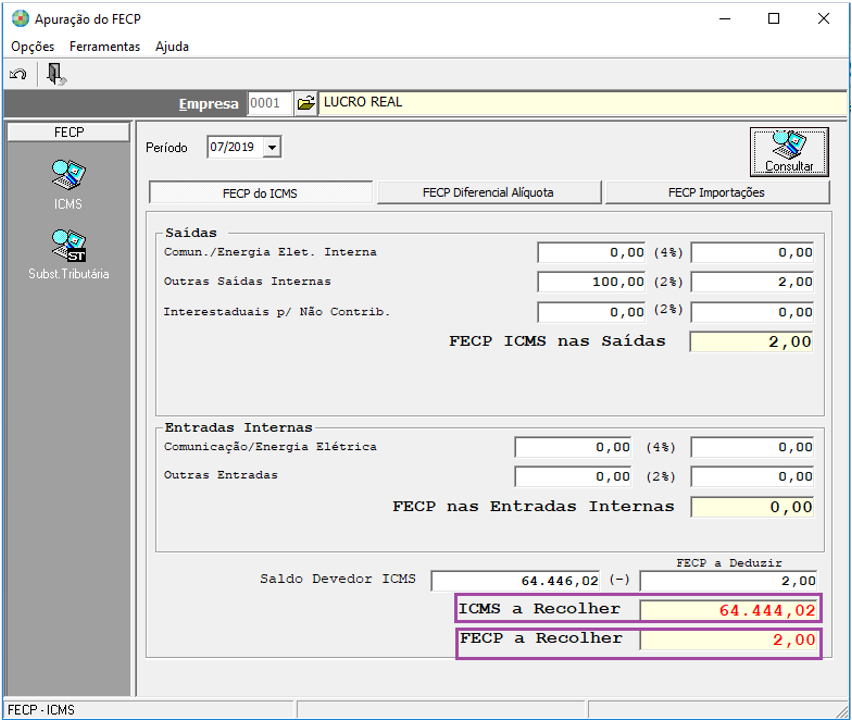The height and width of the screenshot is (723, 852).
Task: Click the FECP sidebar header button
Action: point(68,132)
